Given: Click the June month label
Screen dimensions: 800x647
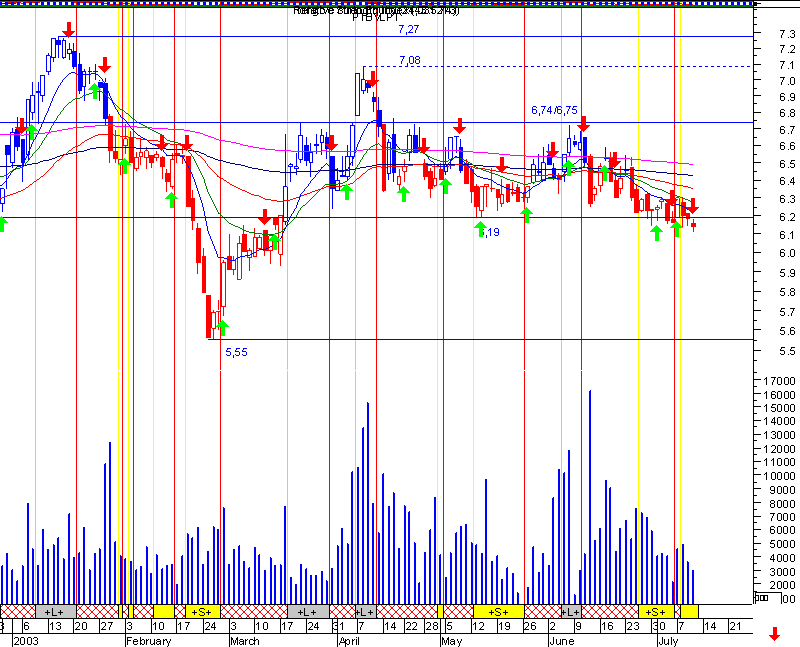Looking at the screenshot, I should pos(562,641).
